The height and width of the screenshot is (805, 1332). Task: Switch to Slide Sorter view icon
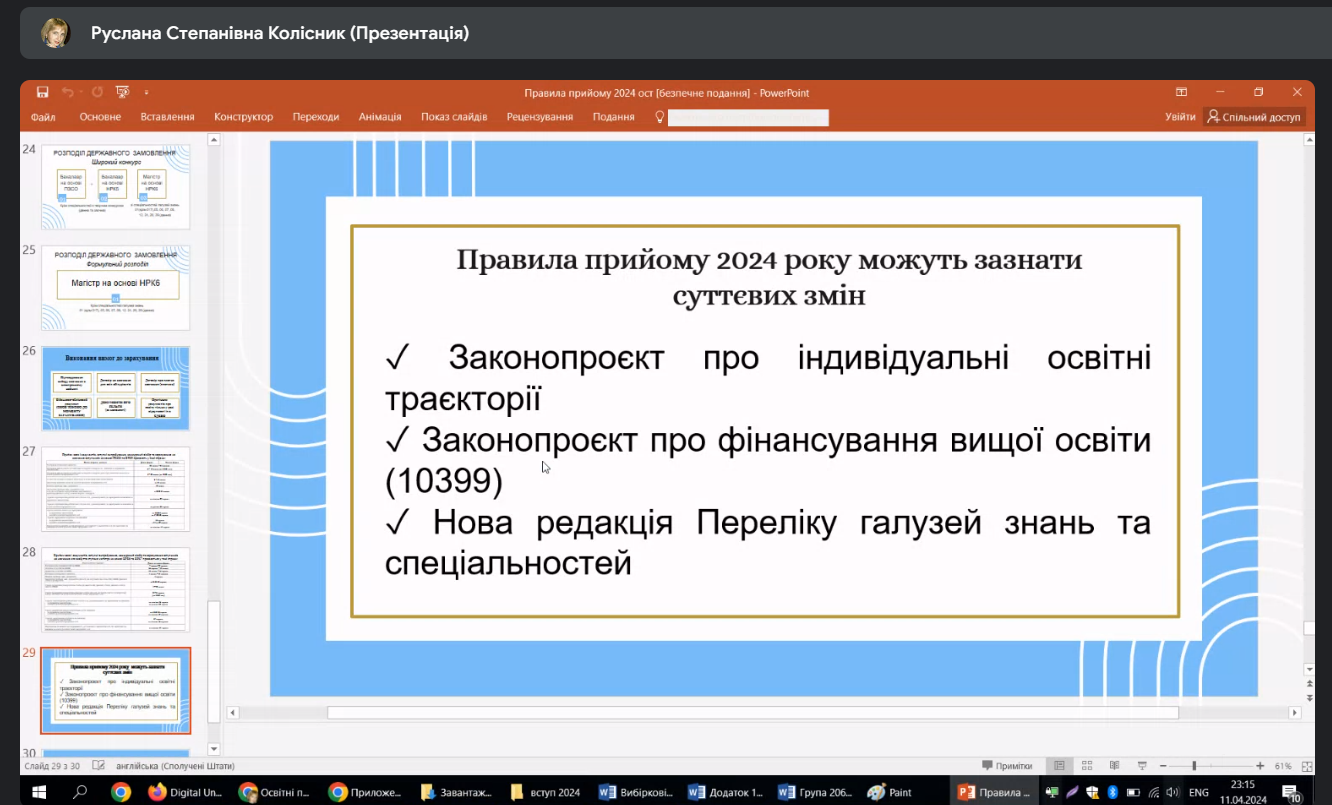click(x=1087, y=766)
